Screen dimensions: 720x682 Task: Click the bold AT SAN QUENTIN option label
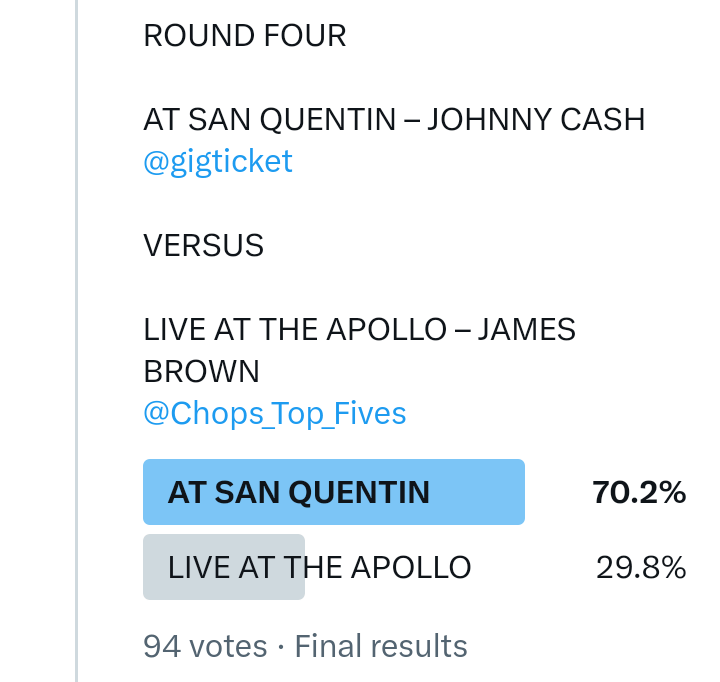click(x=298, y=492)
